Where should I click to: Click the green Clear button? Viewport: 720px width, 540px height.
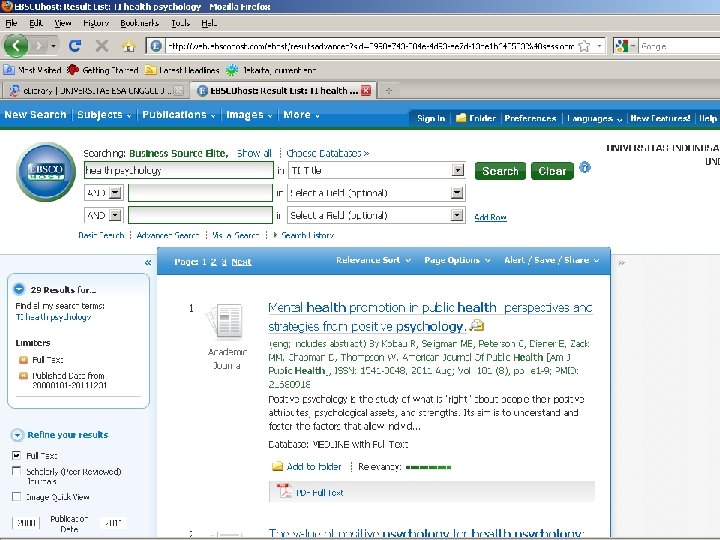click(552, 171)
